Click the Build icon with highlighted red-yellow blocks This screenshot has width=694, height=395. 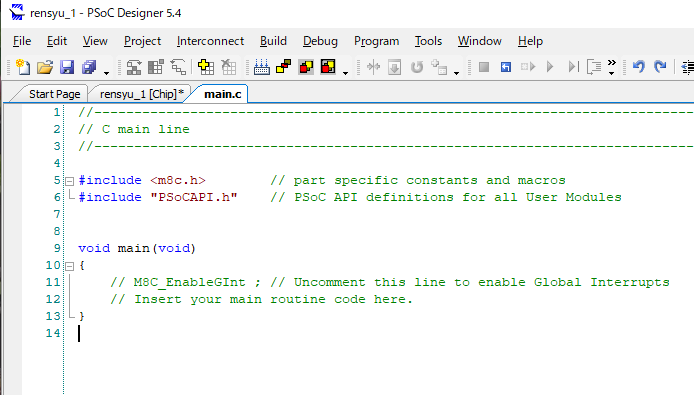pos(306,67)
